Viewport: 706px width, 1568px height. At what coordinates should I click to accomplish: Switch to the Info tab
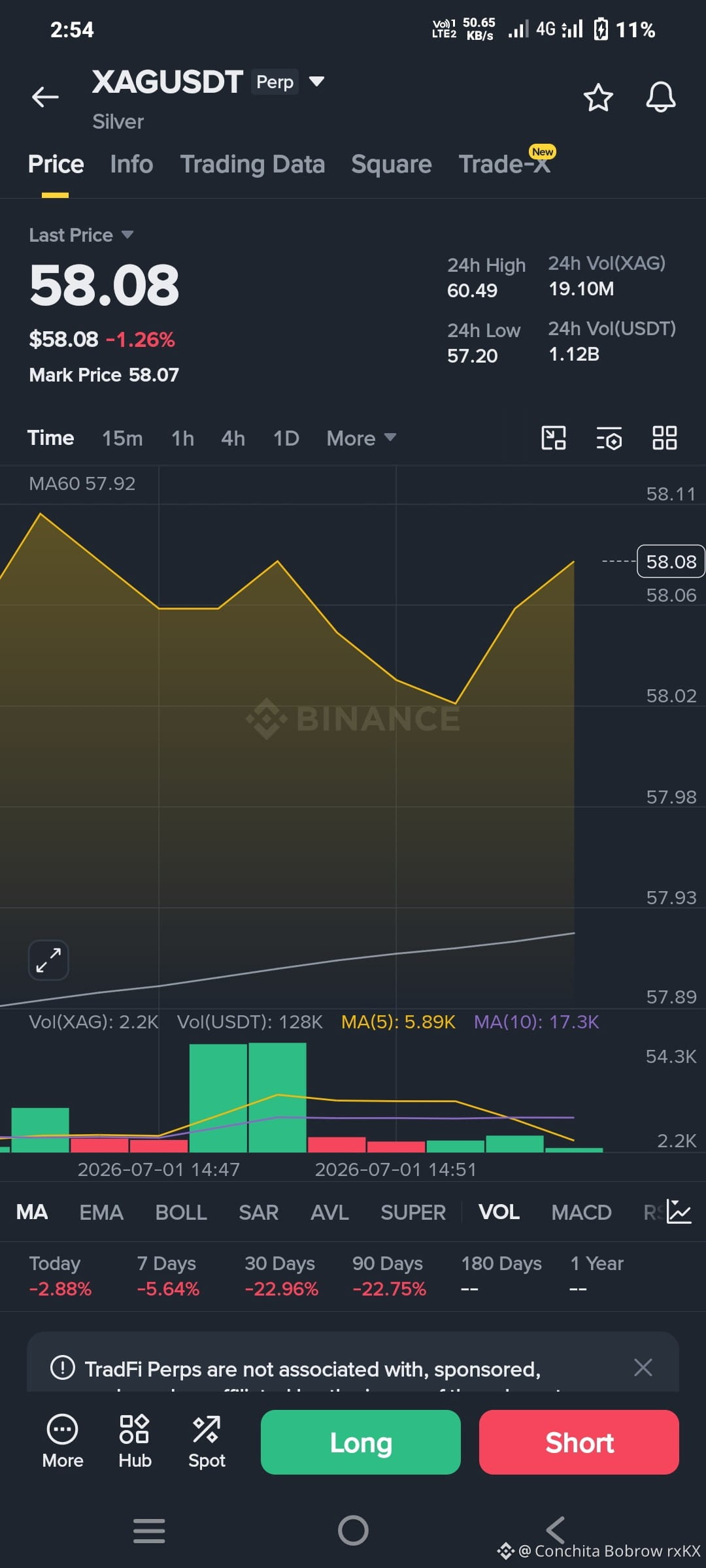131,164
